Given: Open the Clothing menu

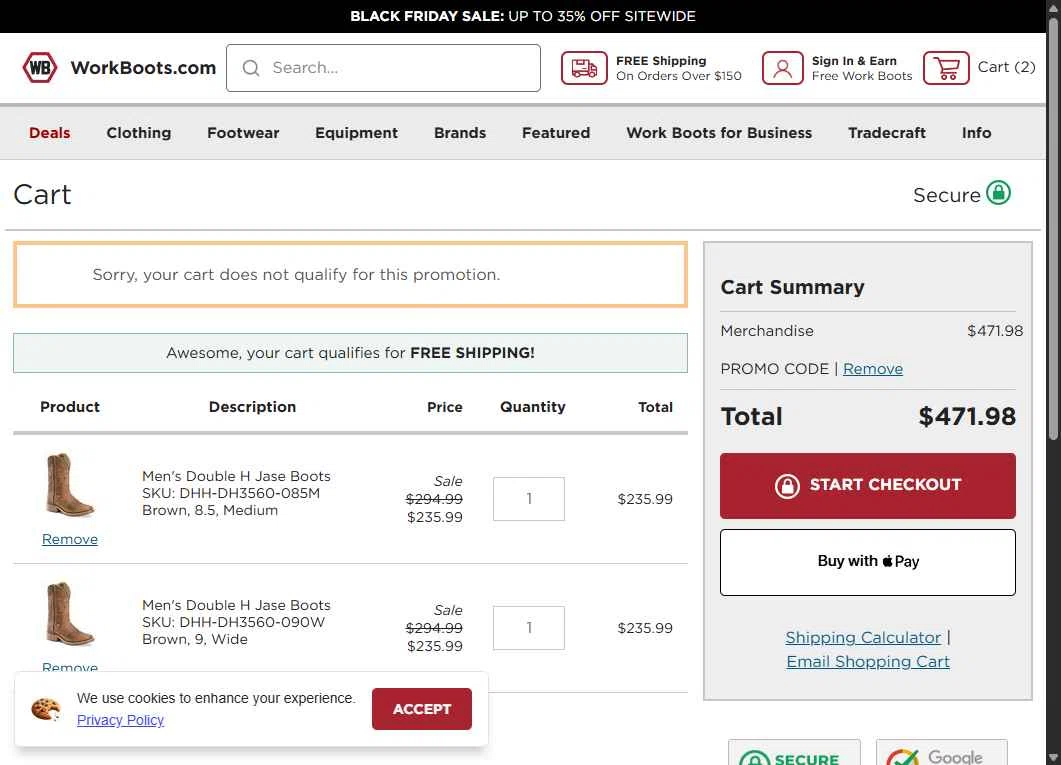Looking at the screenshot, I should [139, 133].
